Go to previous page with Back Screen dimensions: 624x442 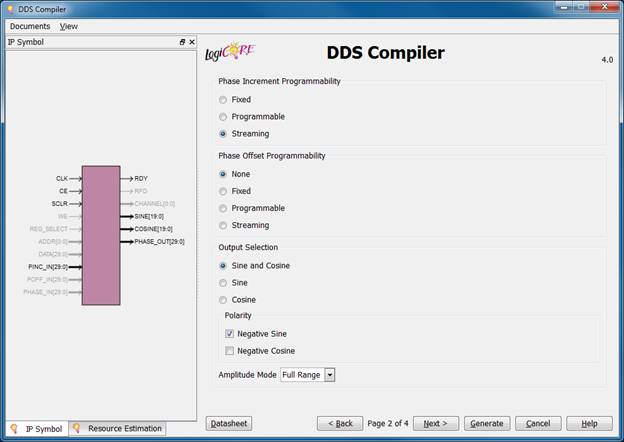tap(340, 424)
